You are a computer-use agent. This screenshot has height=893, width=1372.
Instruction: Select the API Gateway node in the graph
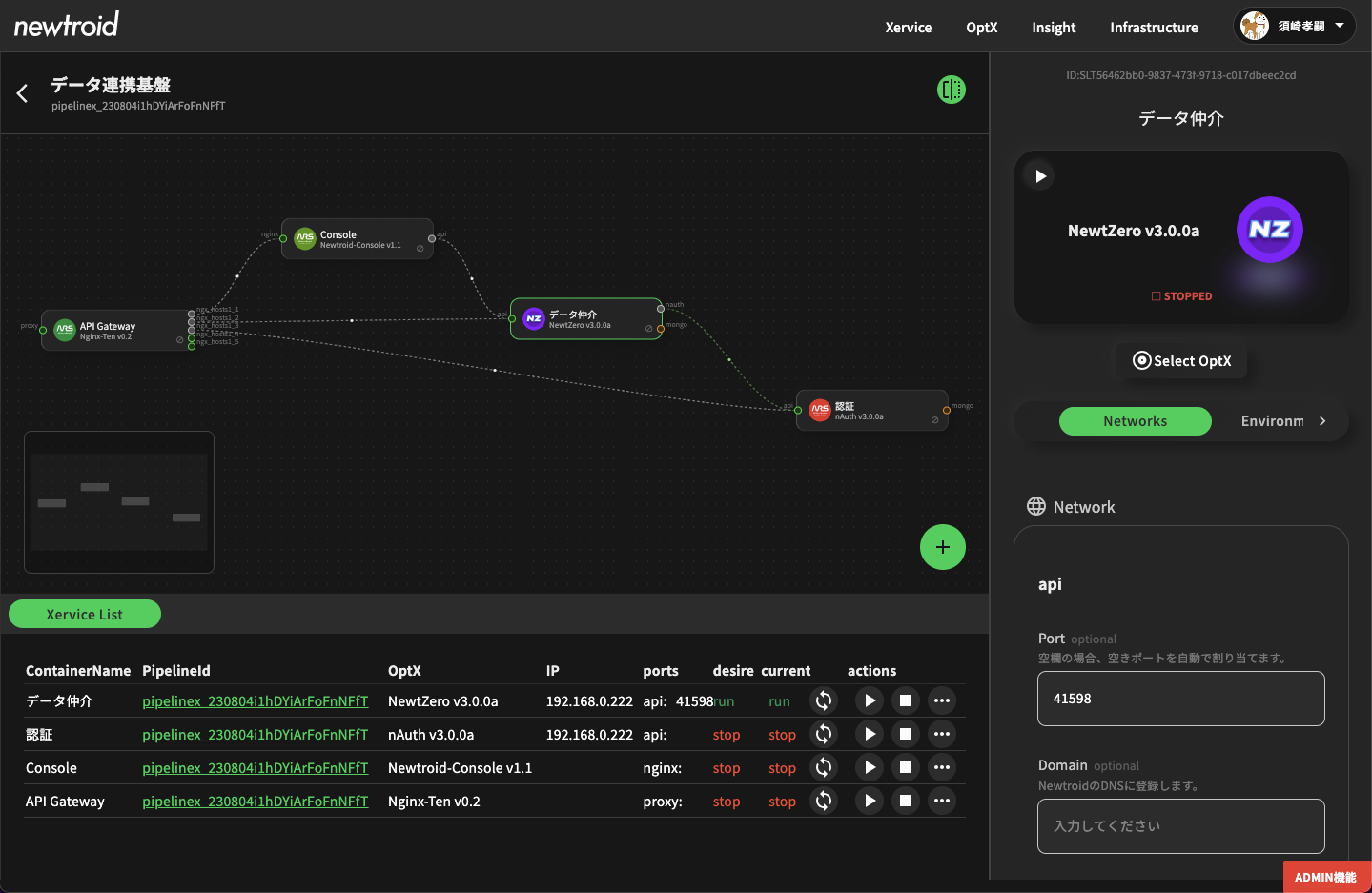[116, 331]
